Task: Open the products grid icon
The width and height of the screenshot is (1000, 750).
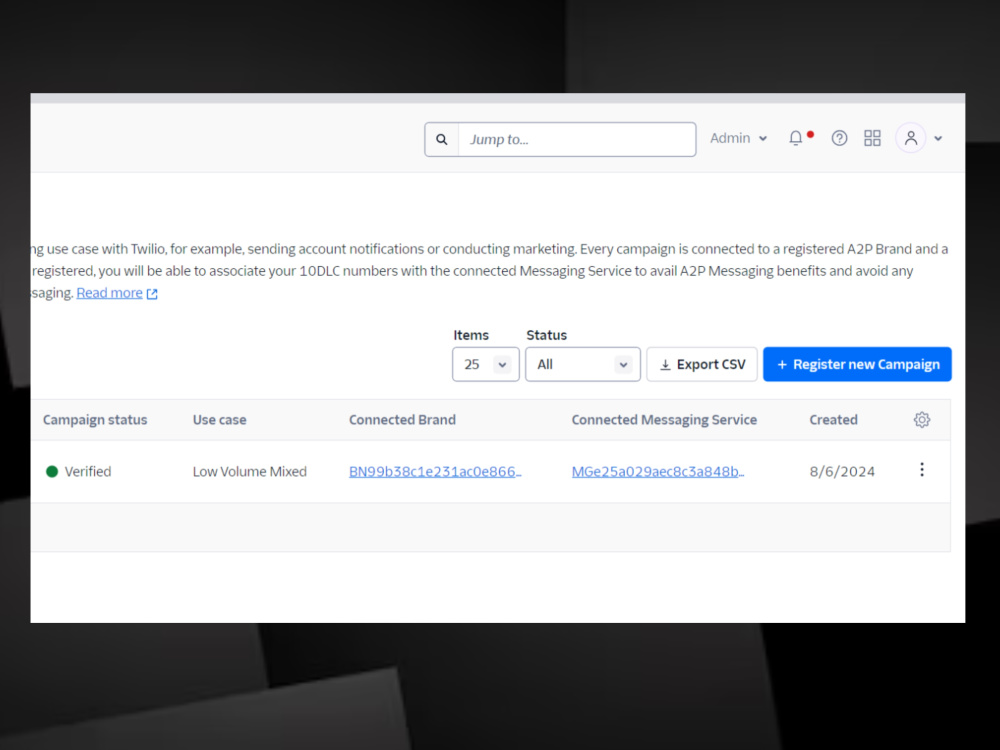Action: point(872,138)
